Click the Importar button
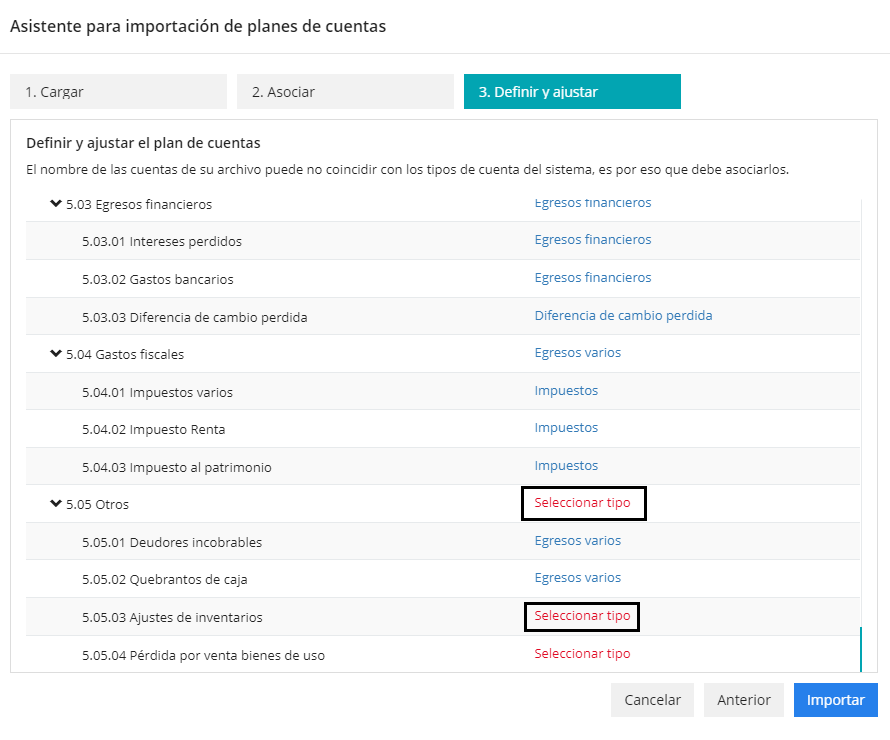Viewport: 890px width, 740px height. point(835,700)
